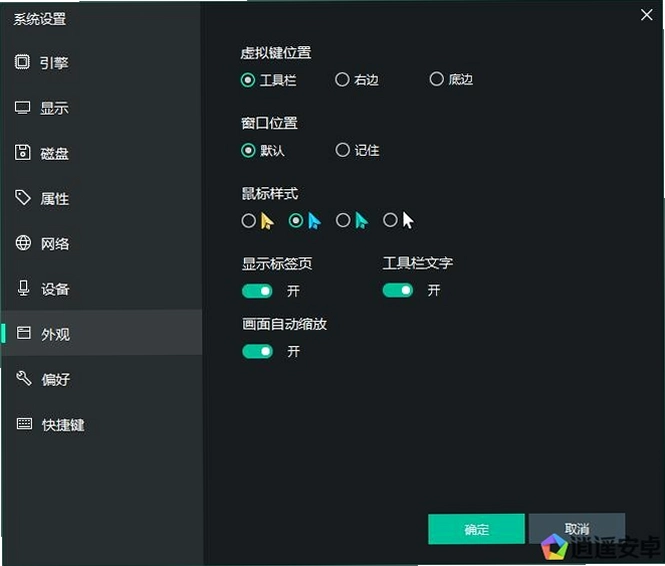
Task: Click the 取消 cancel button
Action: coord(577,528)
